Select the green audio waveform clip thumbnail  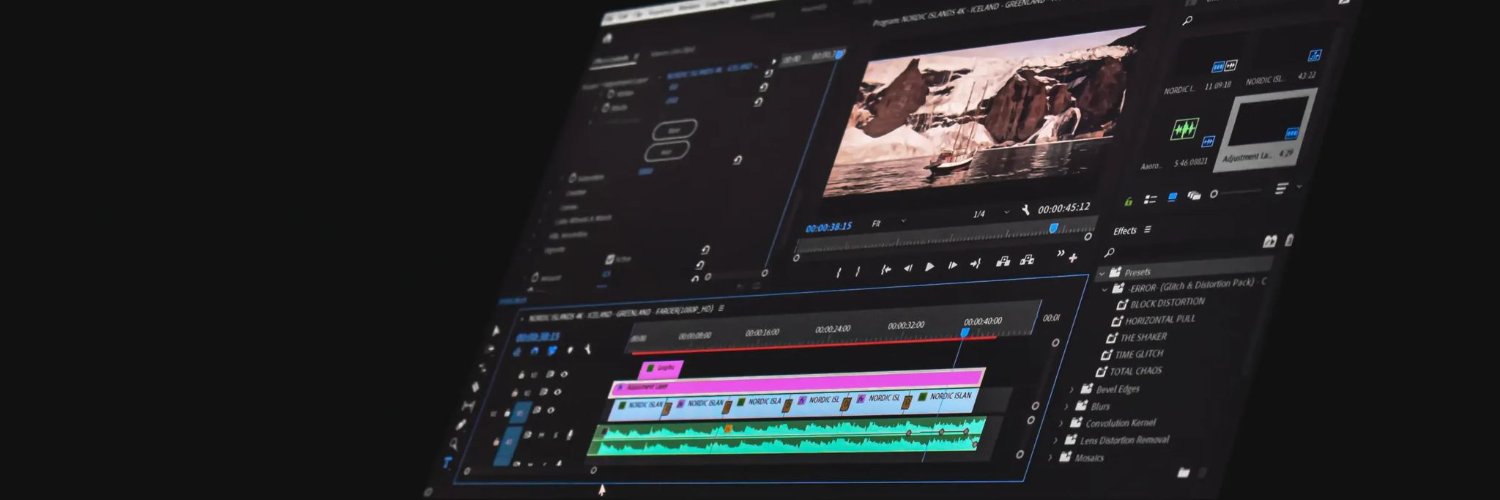(1185, 129)
